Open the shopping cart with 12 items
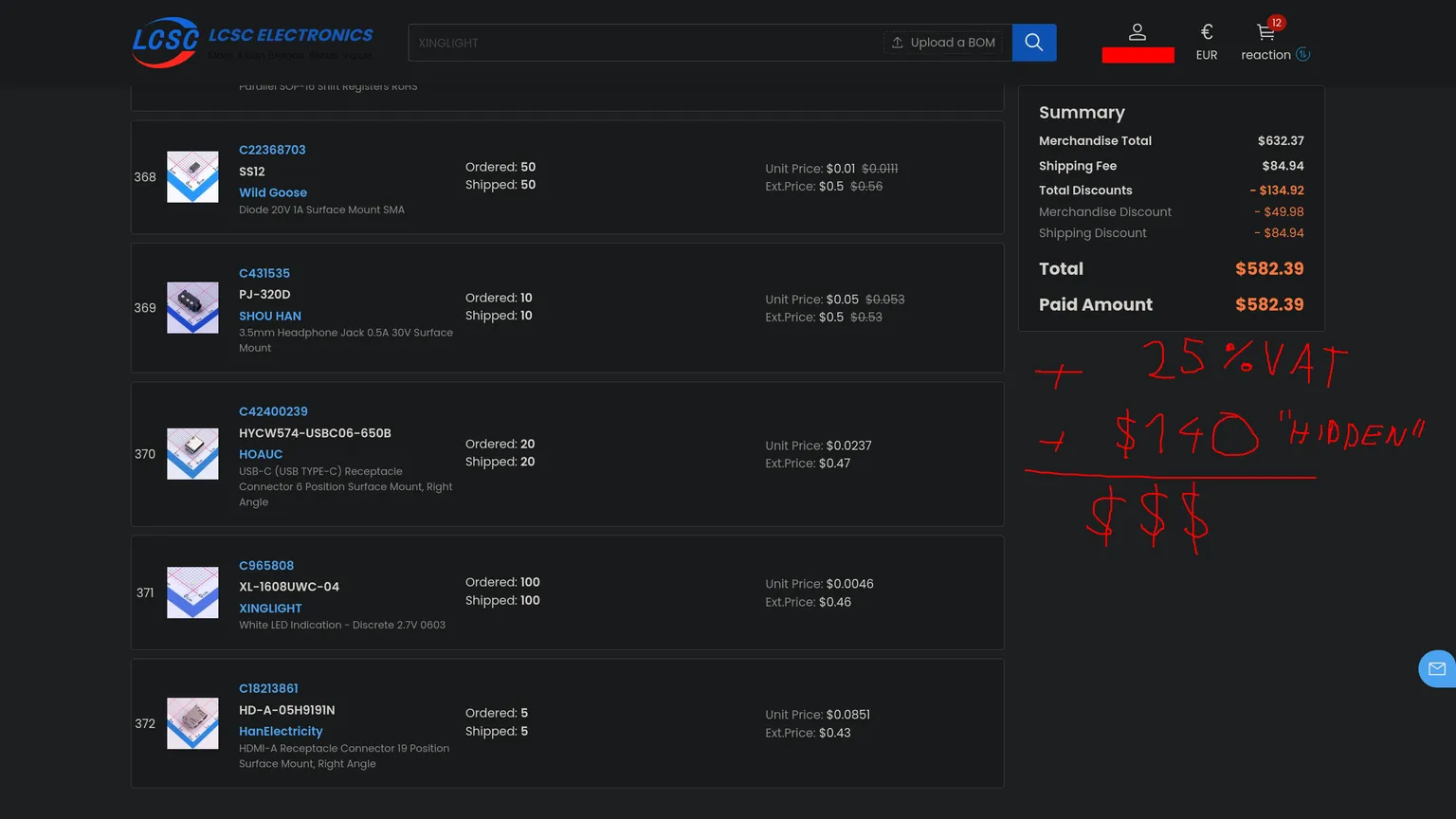This screenshot has width=1456, height=819. click(x=1266, y=32)
